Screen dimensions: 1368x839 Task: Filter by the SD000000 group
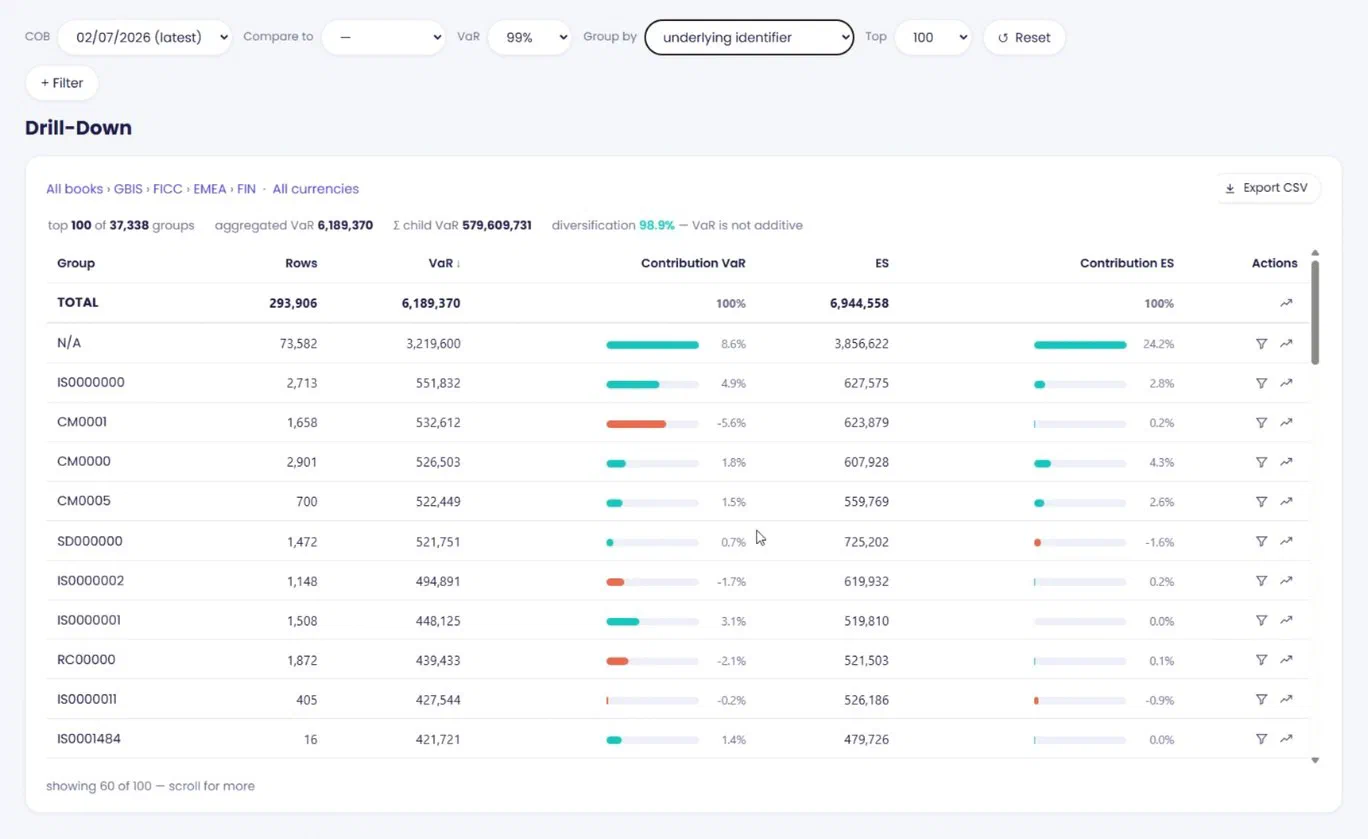(x=1261, y=541)
